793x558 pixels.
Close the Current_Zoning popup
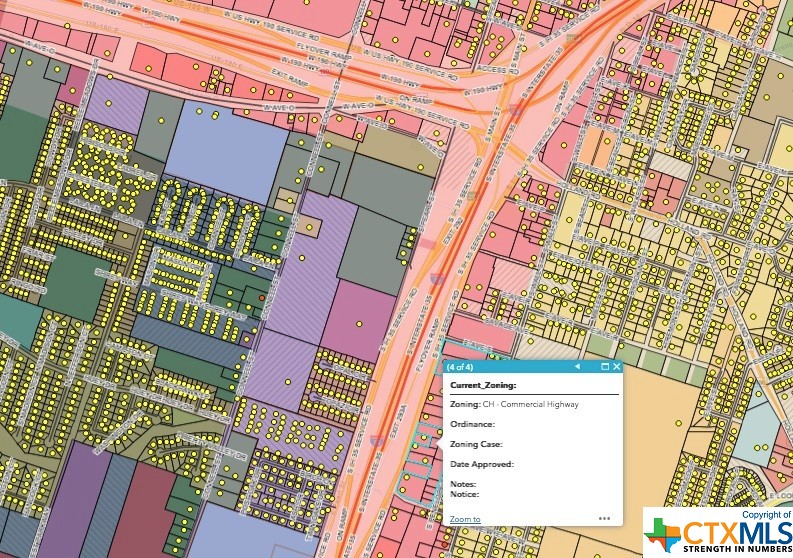[615, 367]
